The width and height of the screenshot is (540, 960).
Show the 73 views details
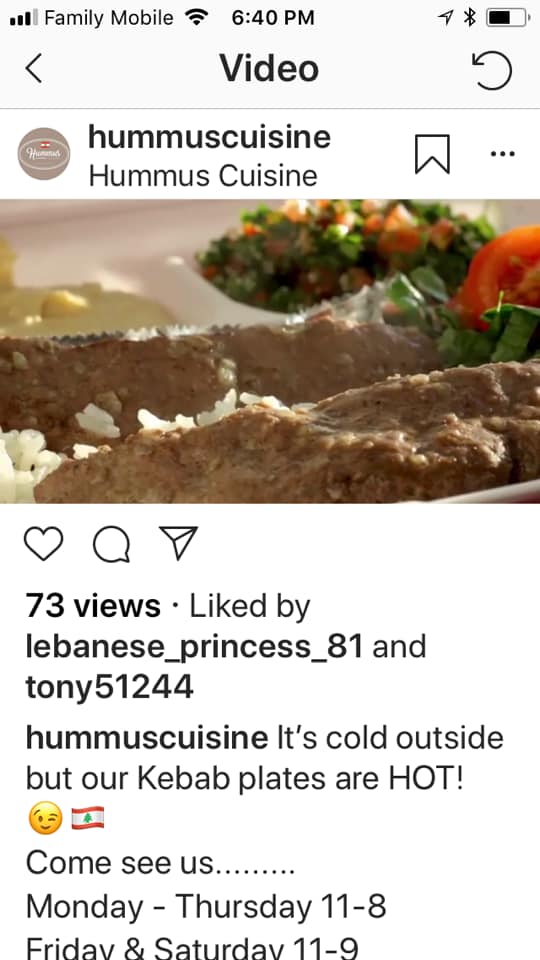(x=93, y=607)
